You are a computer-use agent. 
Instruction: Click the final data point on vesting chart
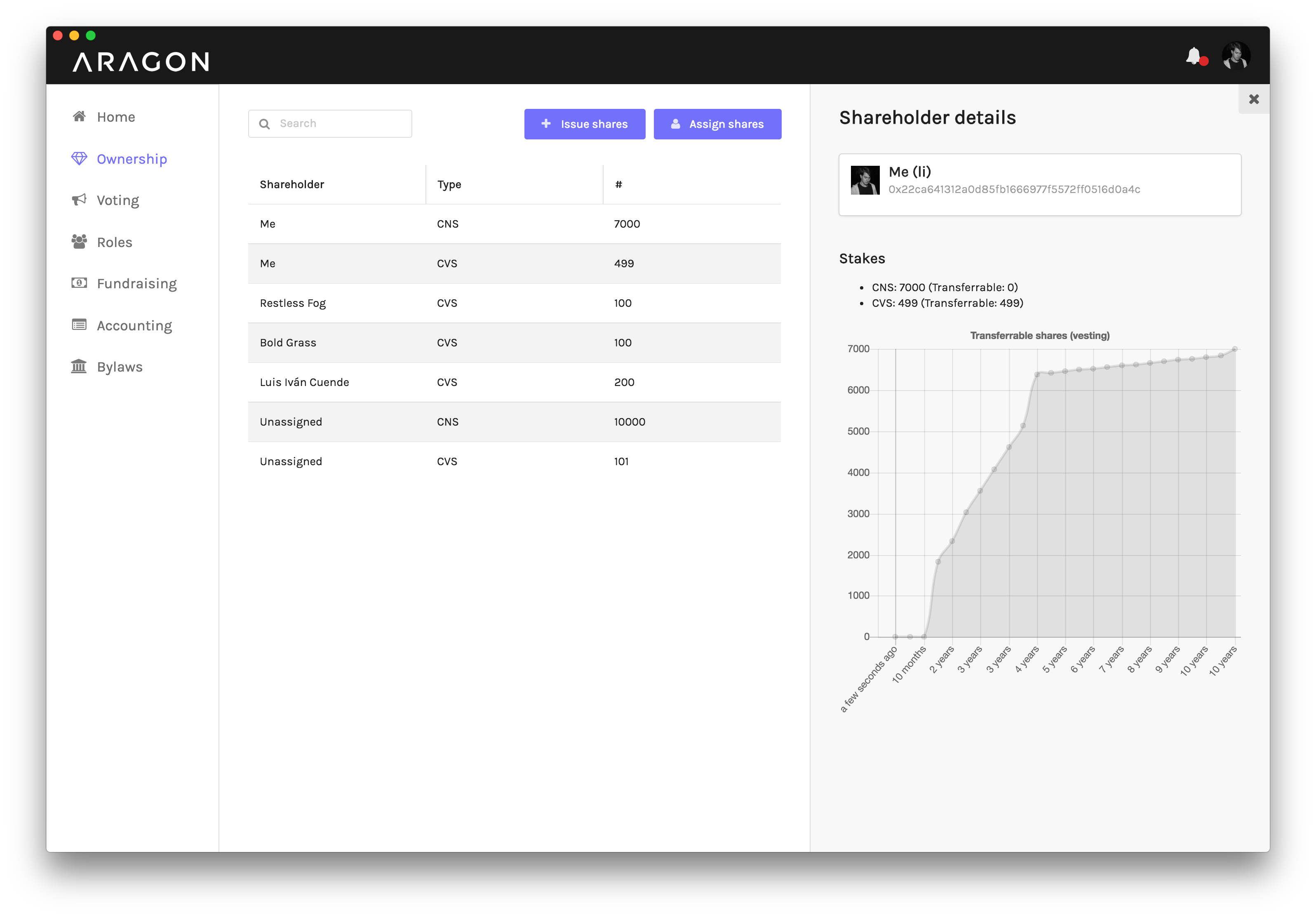point(1235,348)
